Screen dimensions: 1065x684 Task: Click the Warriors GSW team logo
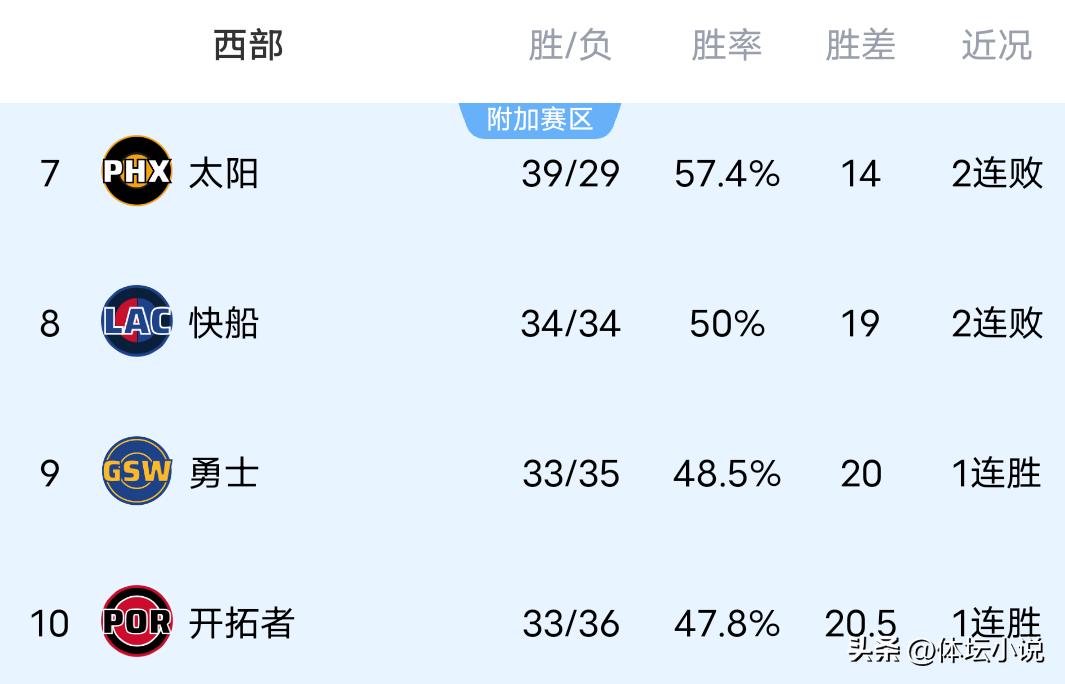[137, 471]
